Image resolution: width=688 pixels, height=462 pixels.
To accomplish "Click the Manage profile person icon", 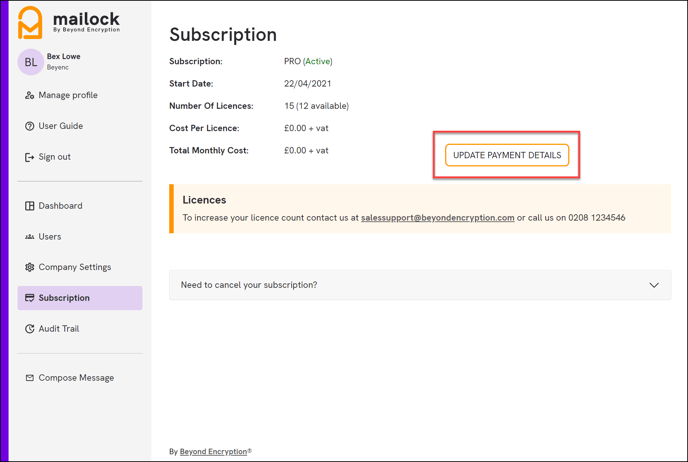I will pyautogui.click(x=29, y=95).
